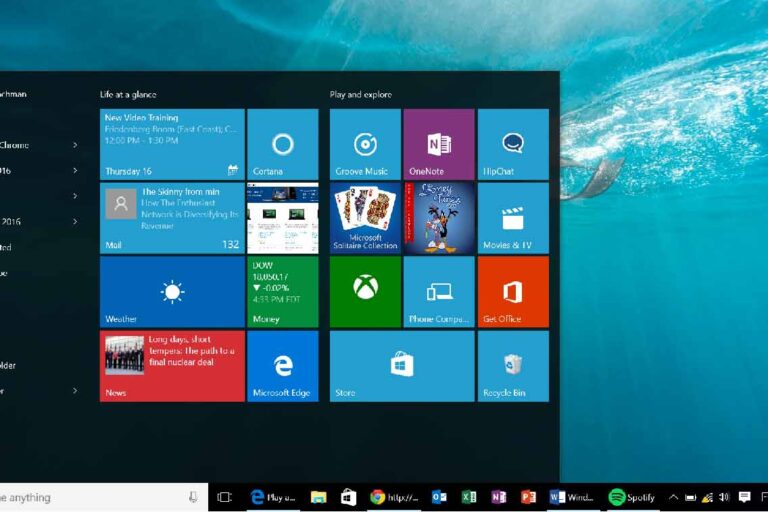Click the Cortana search box
The image size is (768, 512).
90,497
